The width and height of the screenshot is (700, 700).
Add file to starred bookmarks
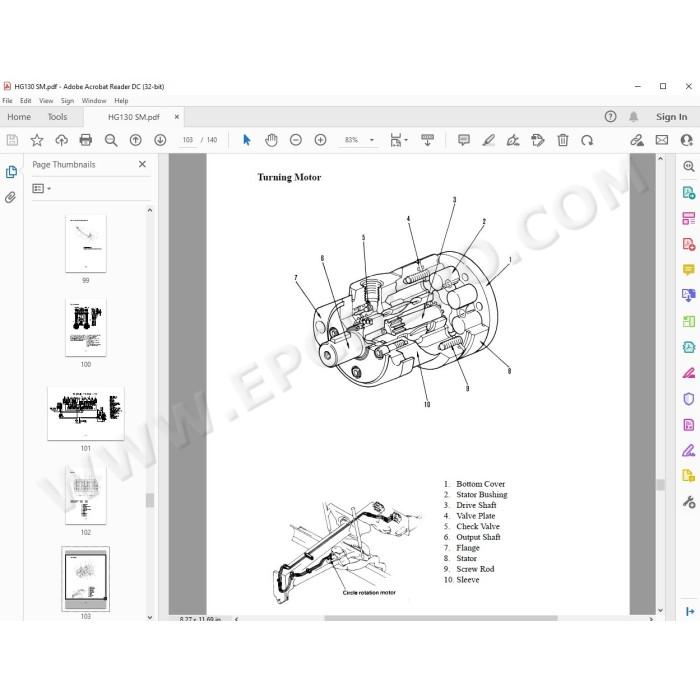(x=37, y=140)
